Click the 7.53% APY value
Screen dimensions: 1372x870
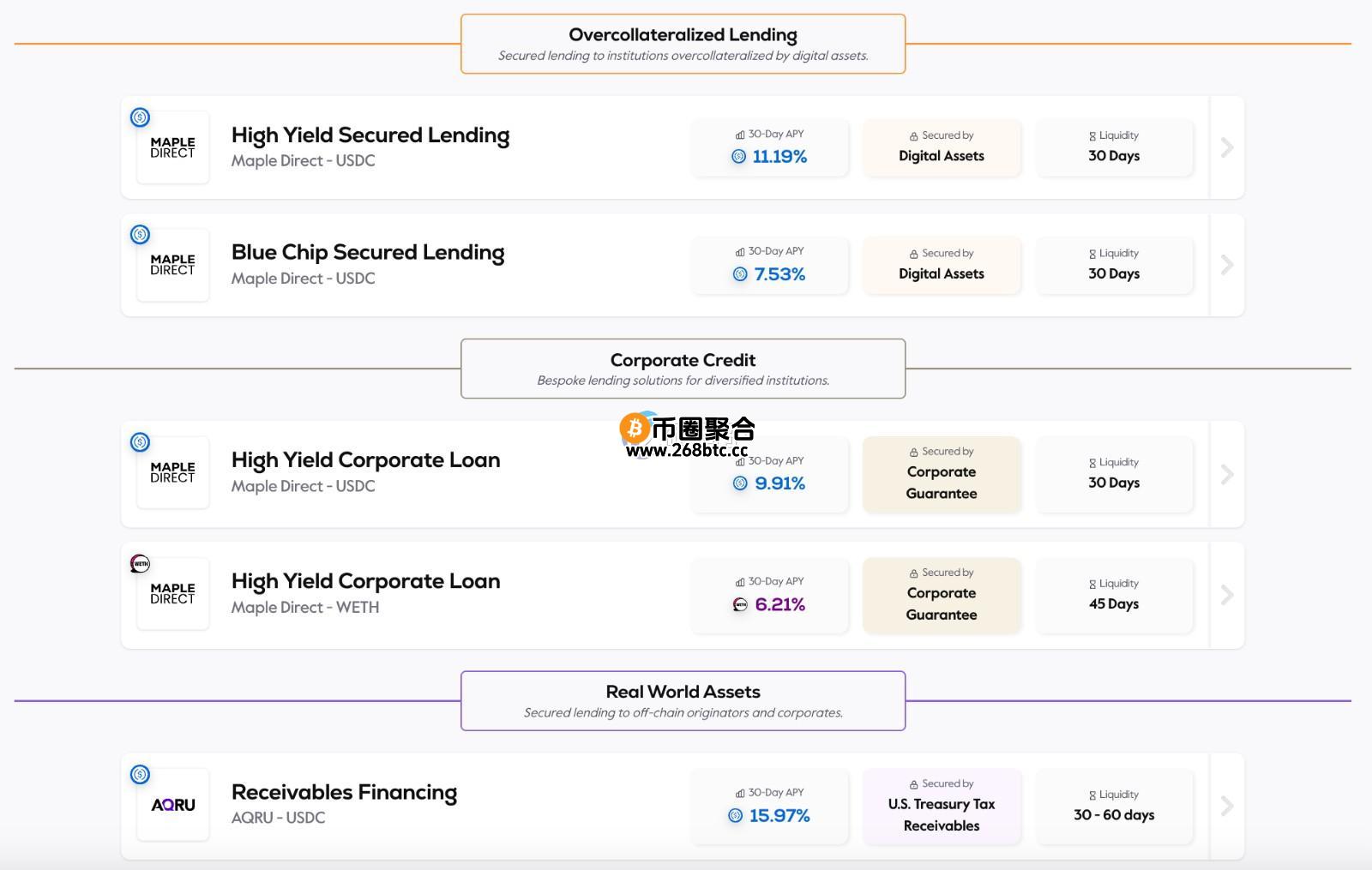[779, 274]
